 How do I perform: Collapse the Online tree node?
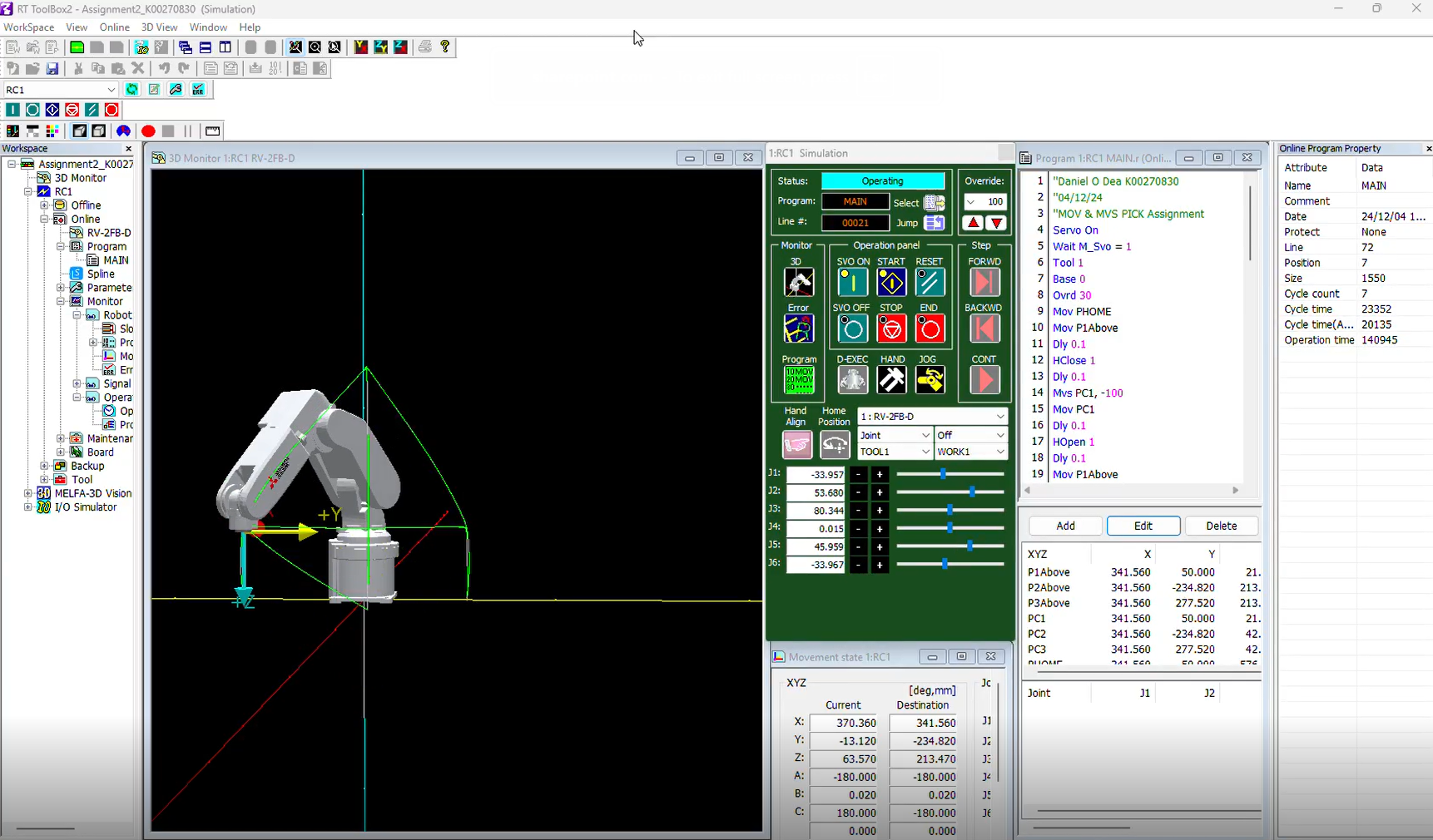[44, 220]
